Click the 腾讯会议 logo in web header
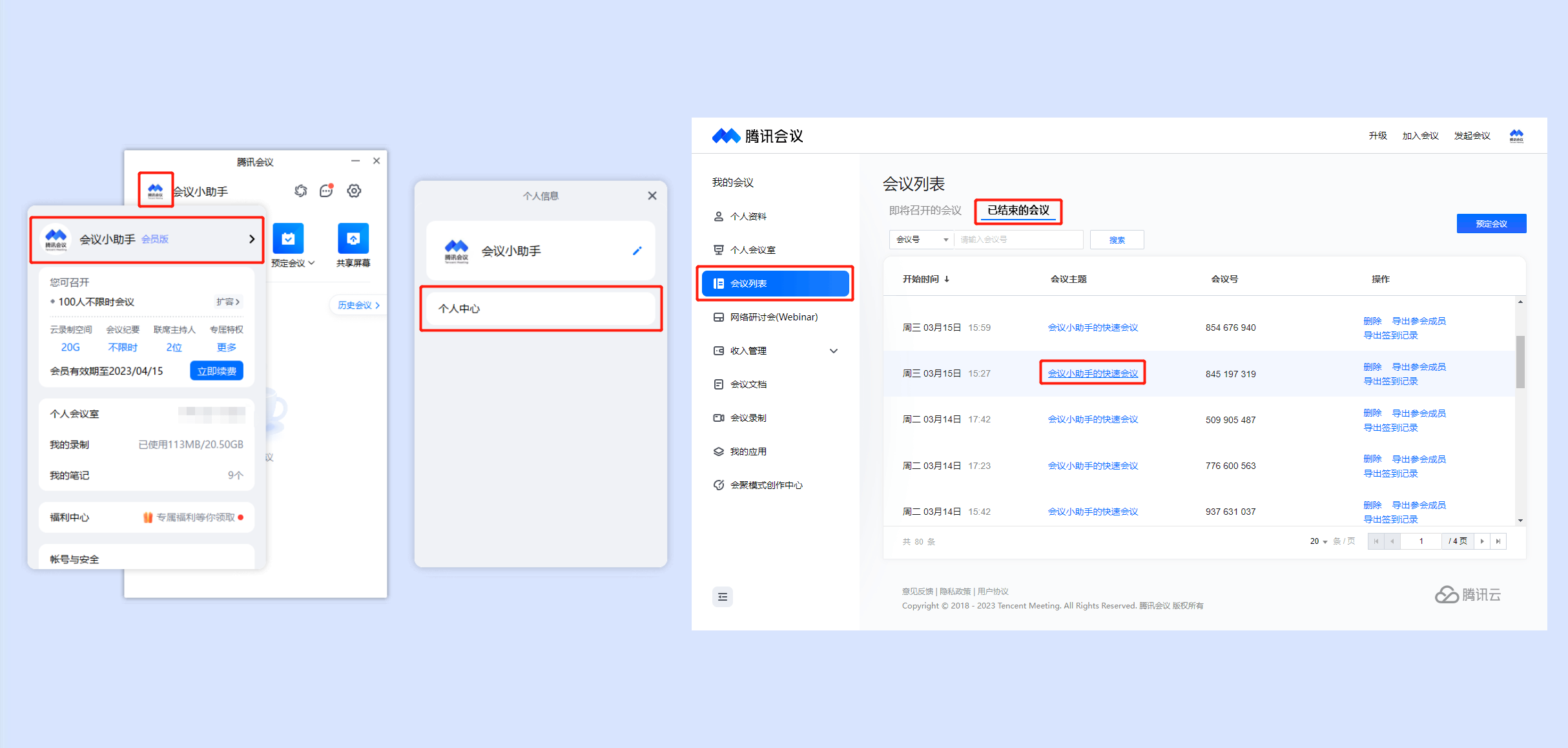This screenshot has height=748, width=1568. 758,136
